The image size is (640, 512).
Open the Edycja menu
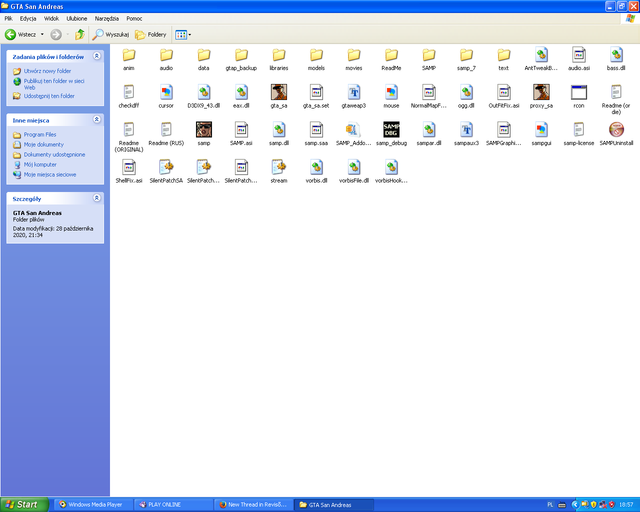28,19
